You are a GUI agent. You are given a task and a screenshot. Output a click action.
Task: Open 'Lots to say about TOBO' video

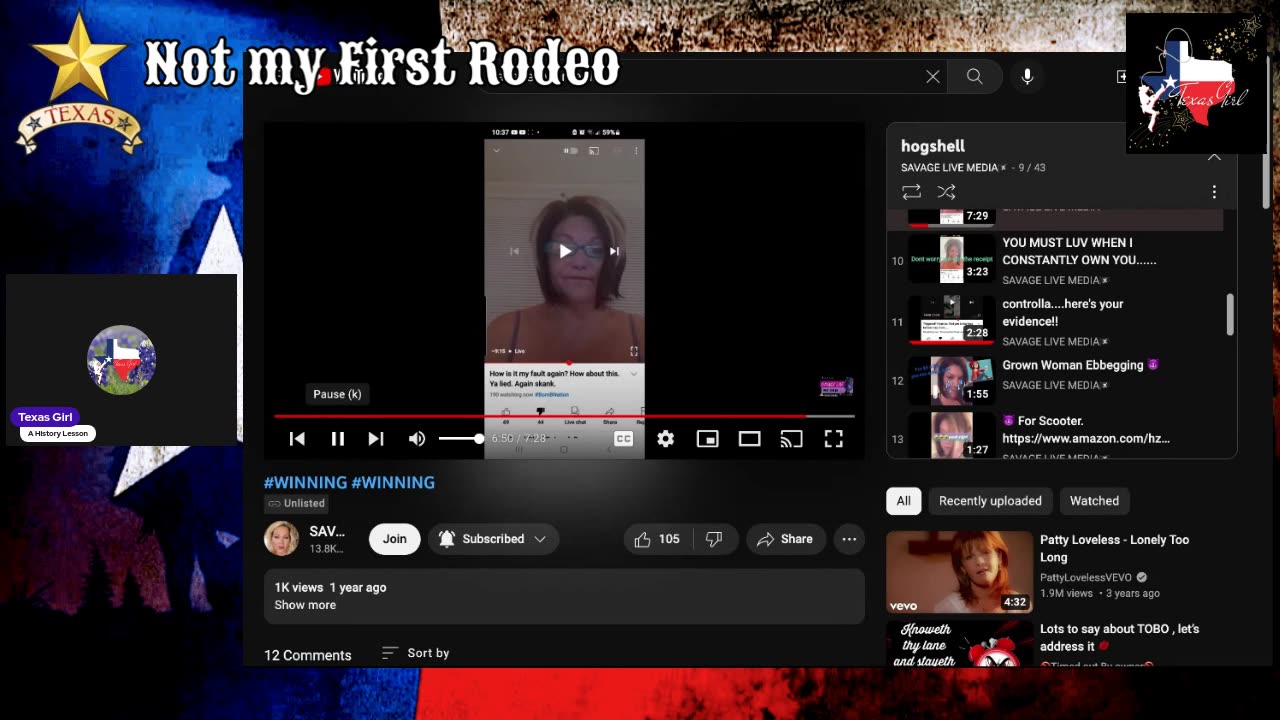(1119, 637)
